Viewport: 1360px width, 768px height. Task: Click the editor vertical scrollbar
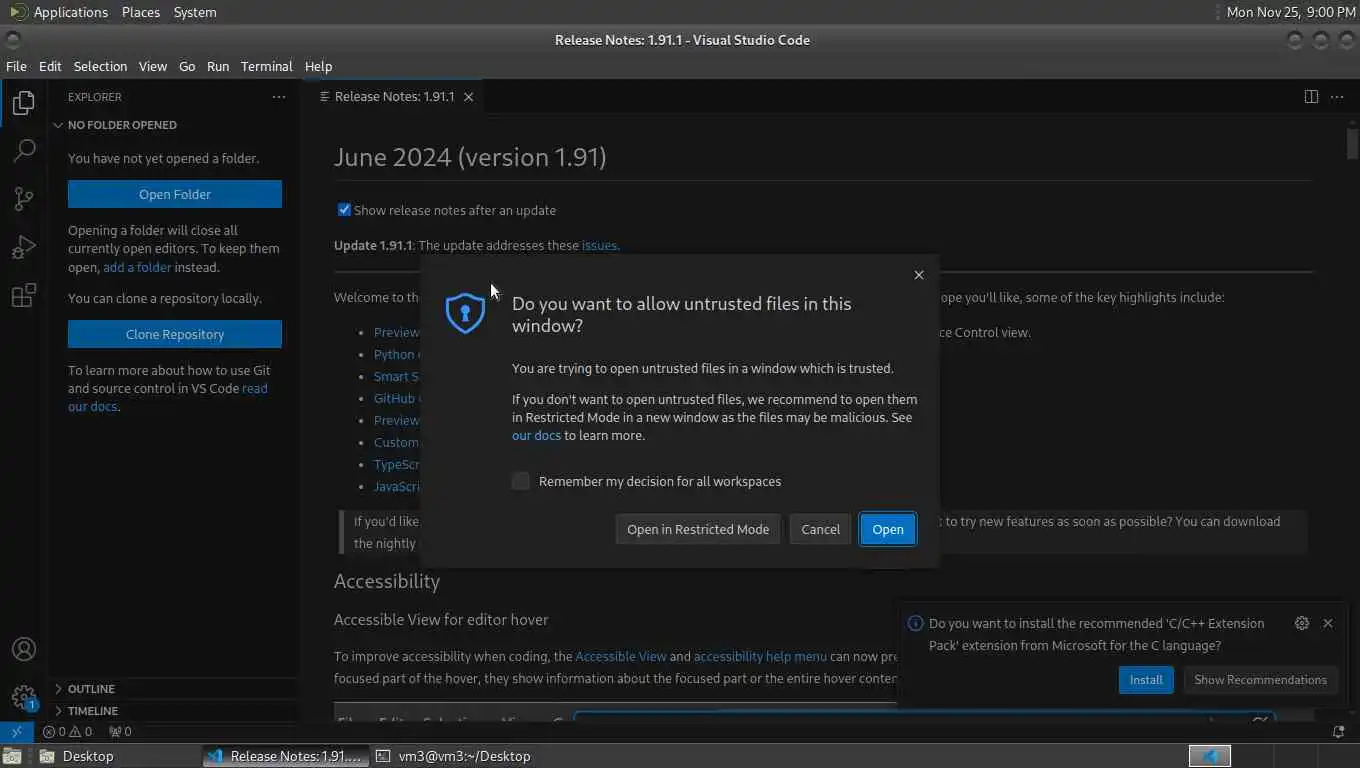1352,142
